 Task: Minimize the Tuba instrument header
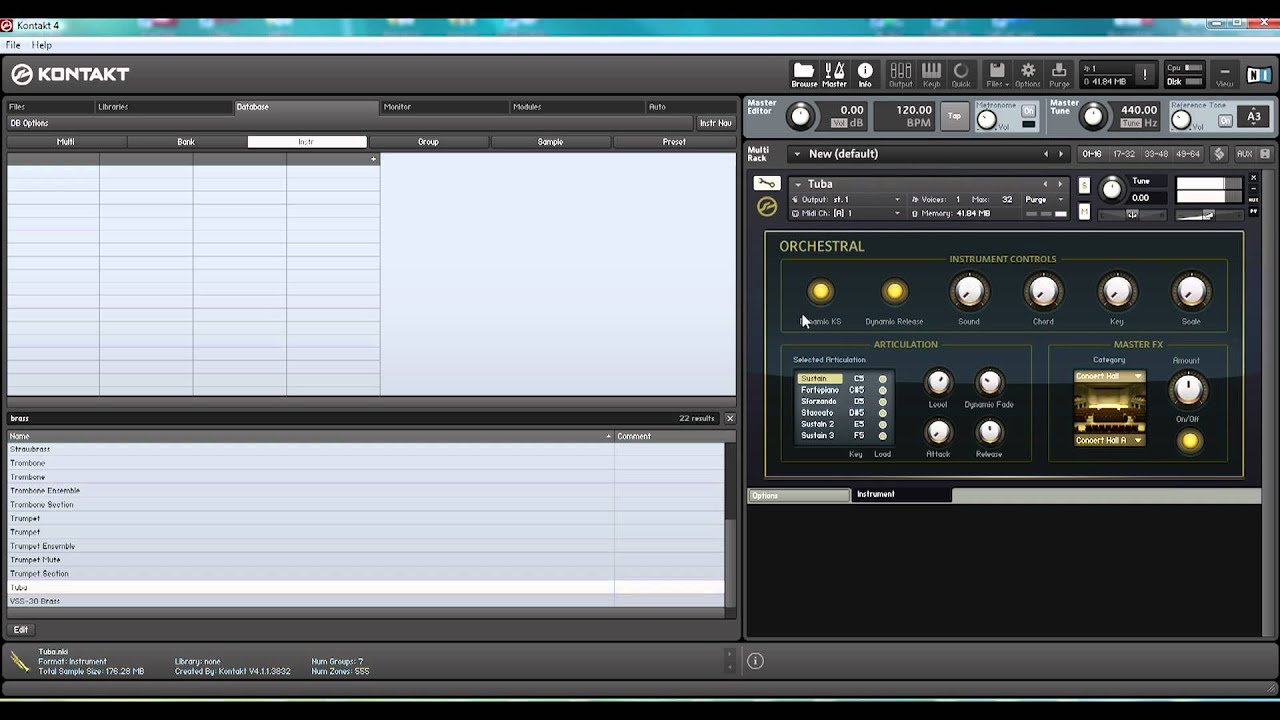(1254, 189)
